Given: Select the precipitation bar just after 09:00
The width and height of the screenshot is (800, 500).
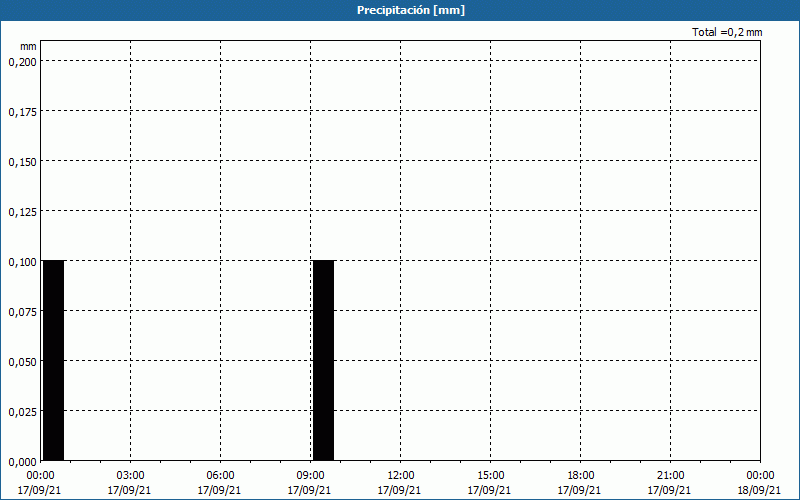Looking at the screenshot, I should (323, 361).
